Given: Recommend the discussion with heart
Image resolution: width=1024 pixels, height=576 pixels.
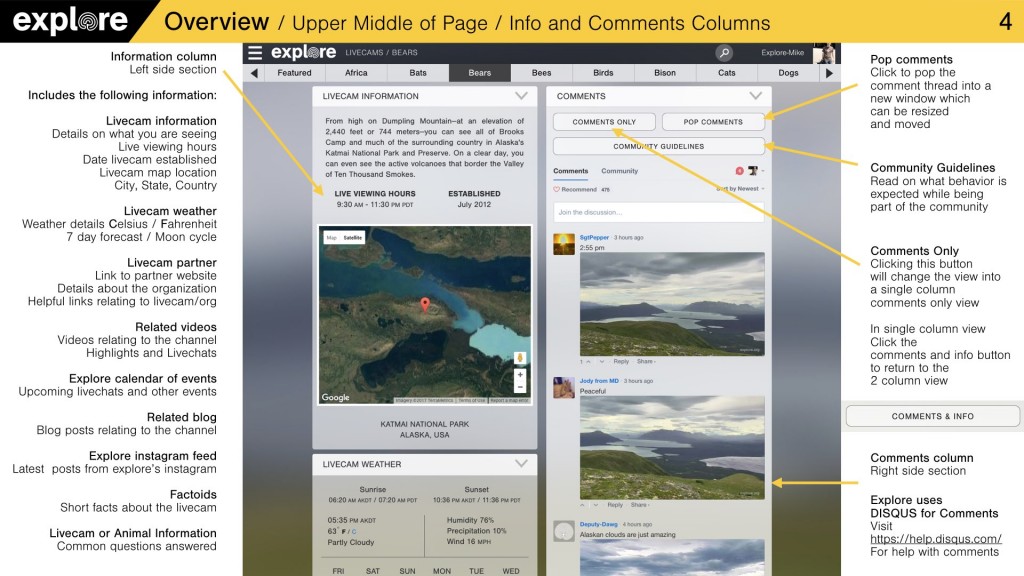Looking at the screenshot, I should coord(576,188).
